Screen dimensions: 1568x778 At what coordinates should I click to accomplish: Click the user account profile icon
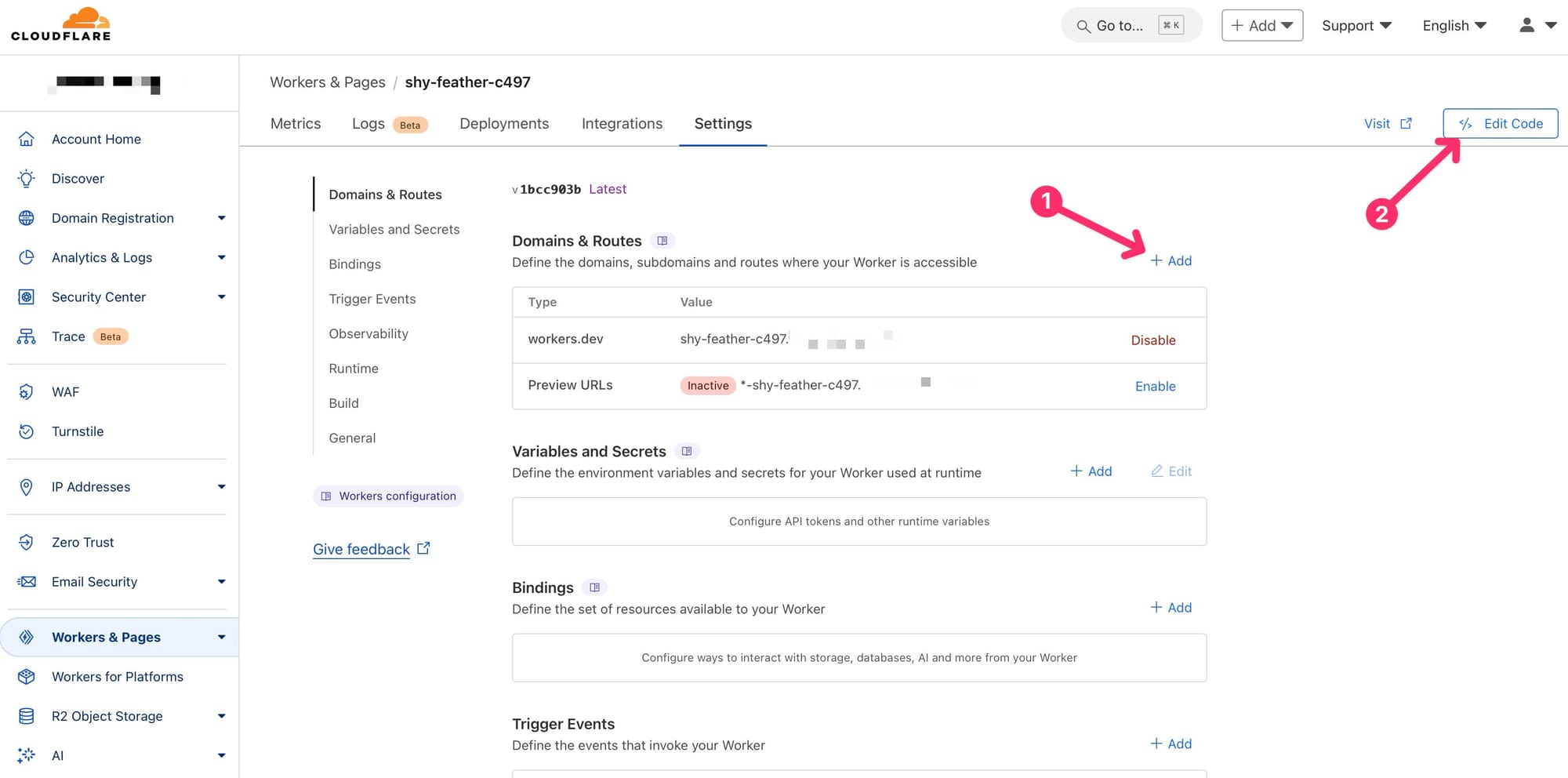[x=1526, y=25]
